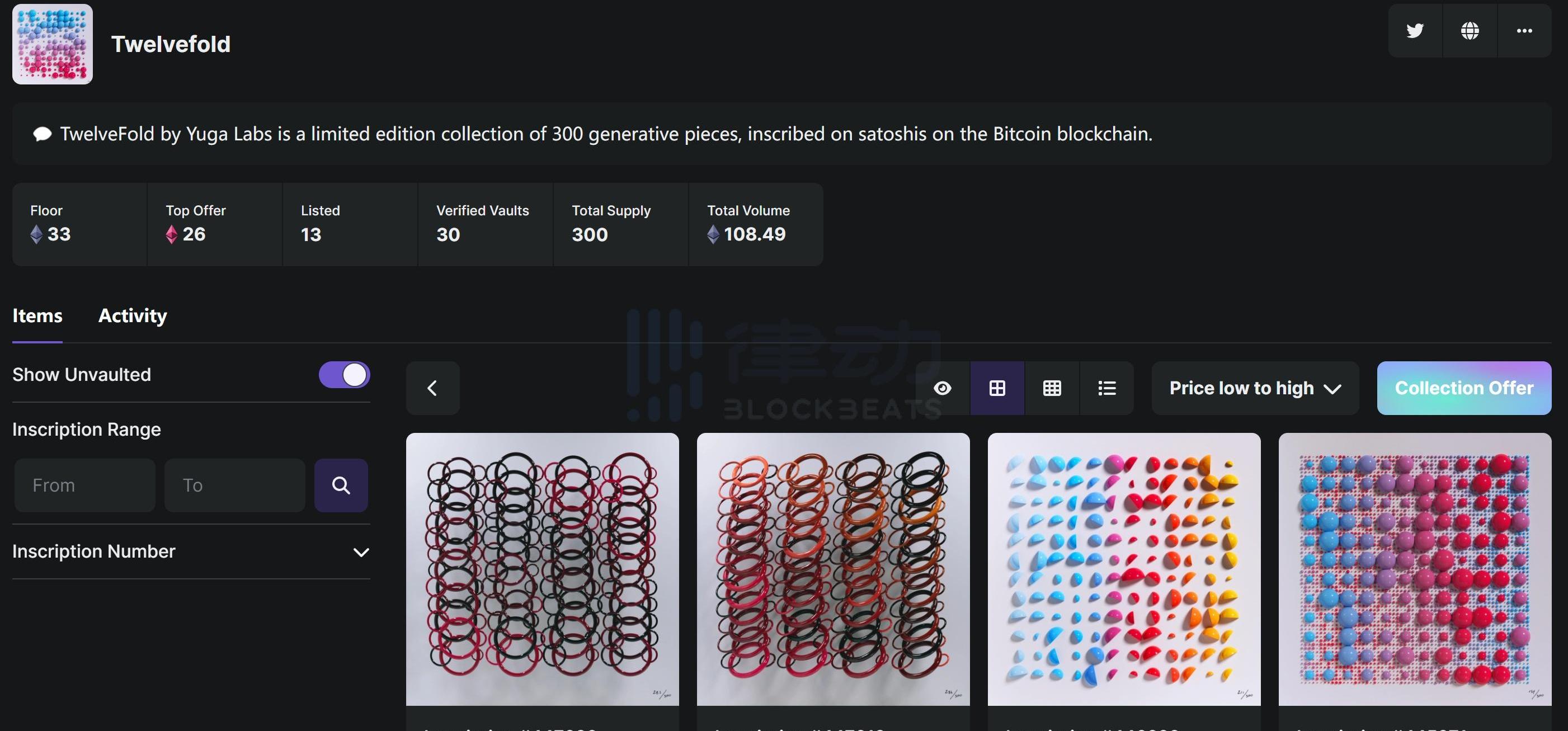Open the Twitter bird link
Image resolution: width=1568 pixels, height=731 pixels.
pyautogui.click(x=1415, y=30)
